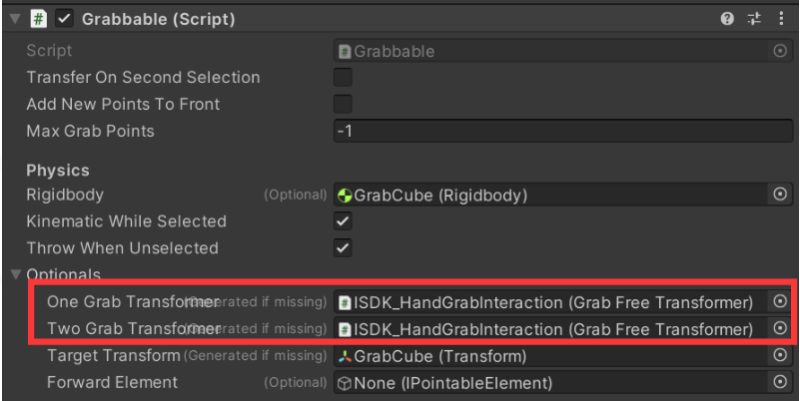800x401 pixels.
Task: Open object picker for Two Grab Transformer
Action: (x=781, y=329)
